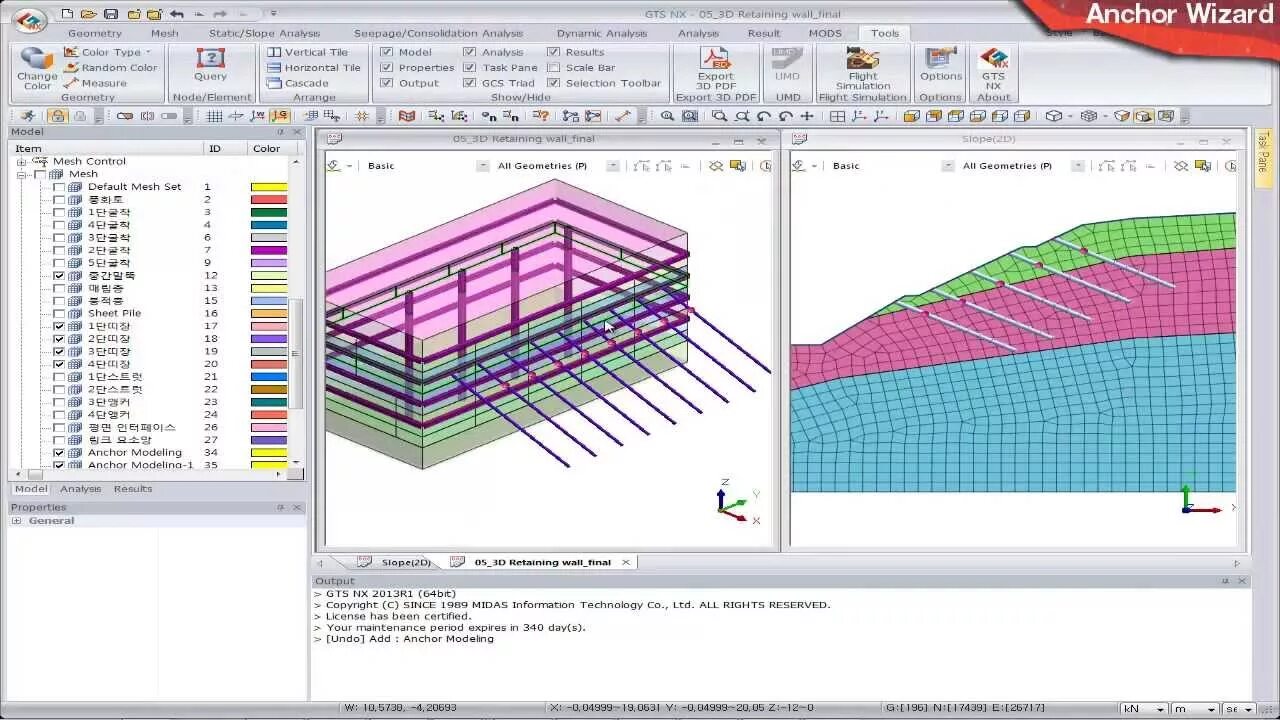Viewport: 1280px width, 720px height.
Task: Arrange windows with Vertical Tile
Action: click(x=308, y=52)
